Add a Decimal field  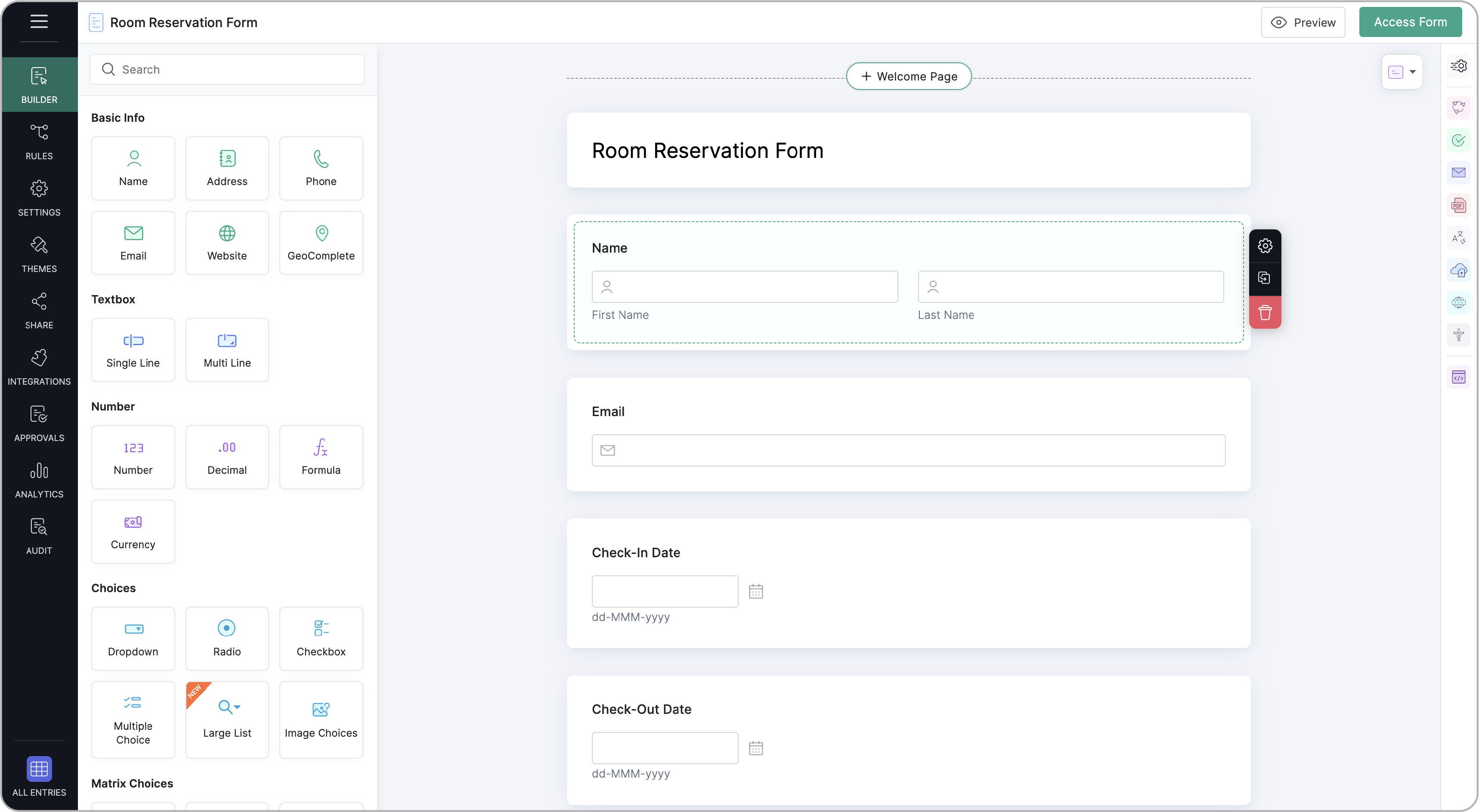click(227, 457)
